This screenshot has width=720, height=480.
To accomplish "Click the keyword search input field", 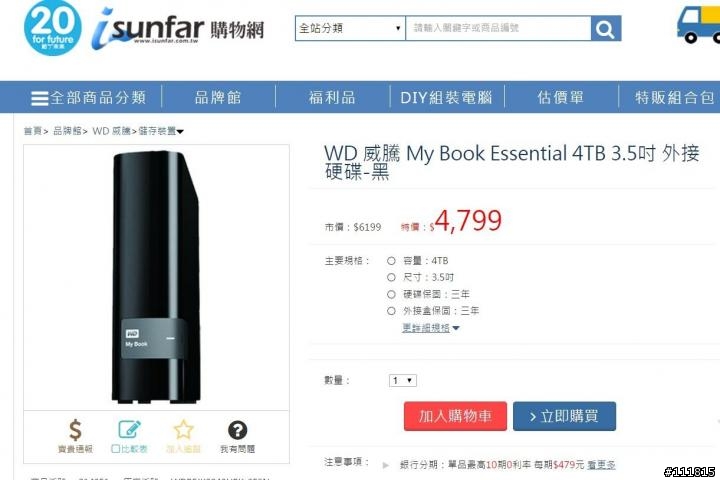I will (498, 28).
